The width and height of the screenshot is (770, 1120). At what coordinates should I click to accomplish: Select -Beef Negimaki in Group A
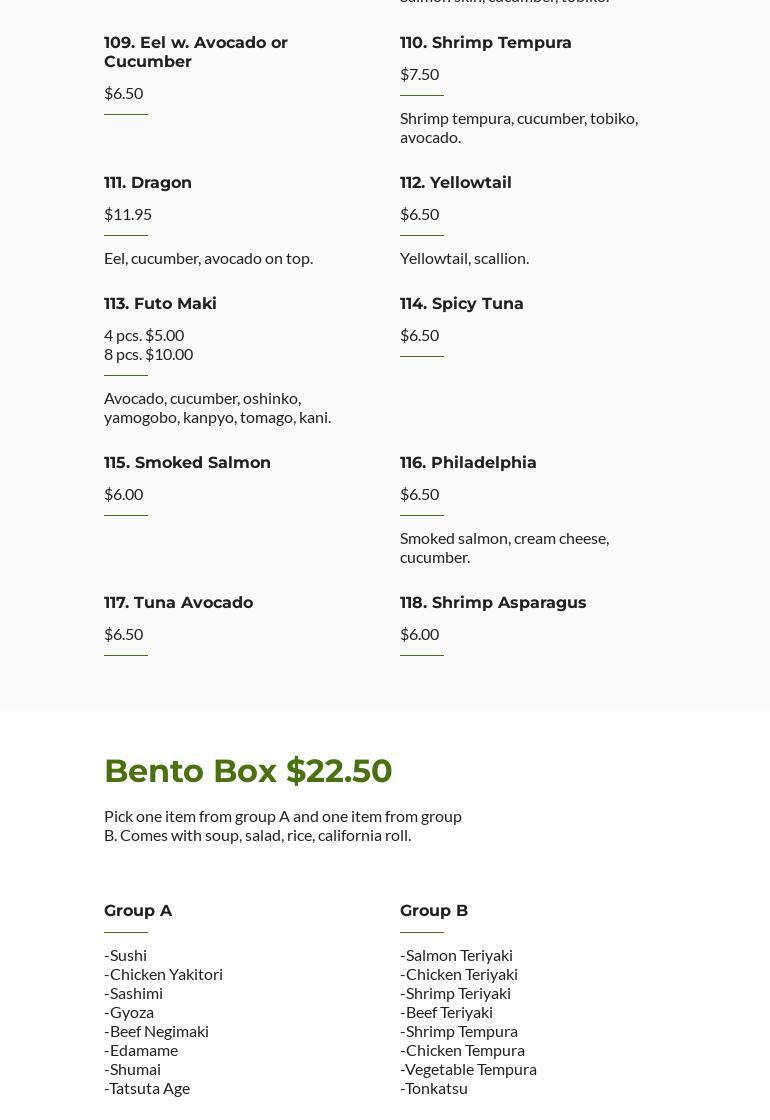[x=157, y=1031]
